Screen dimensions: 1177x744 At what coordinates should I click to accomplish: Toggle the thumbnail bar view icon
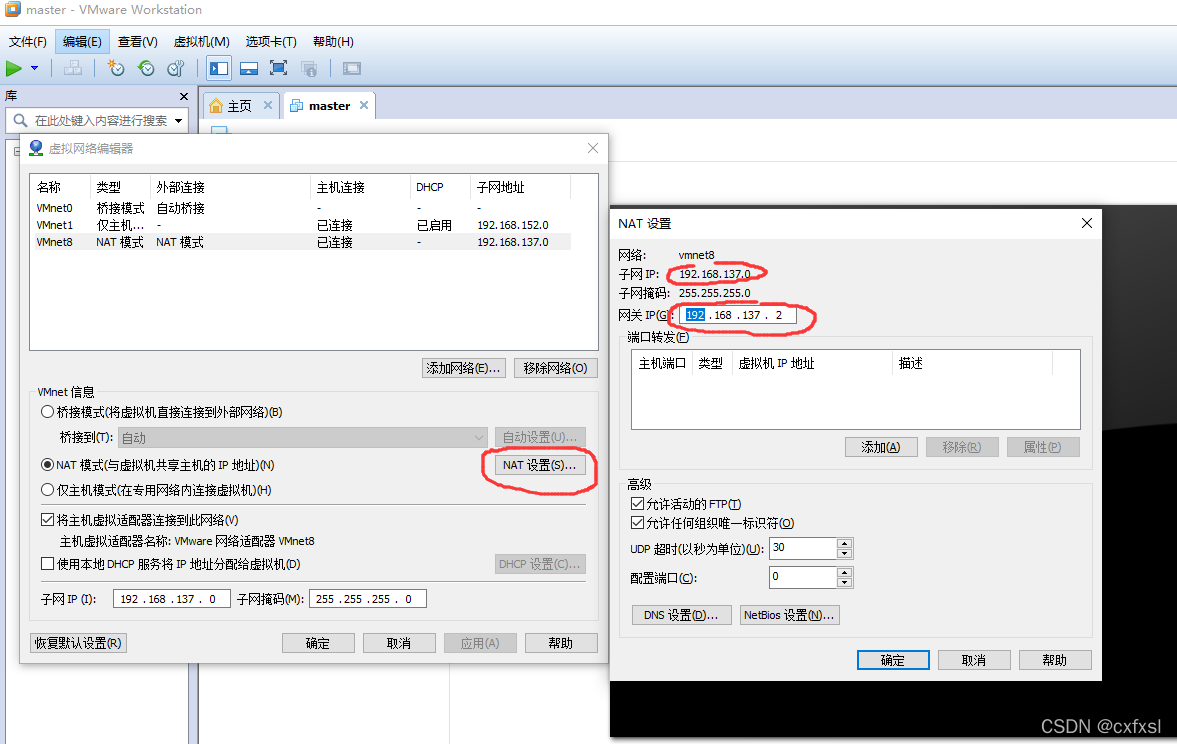click(x=248, y=68)
